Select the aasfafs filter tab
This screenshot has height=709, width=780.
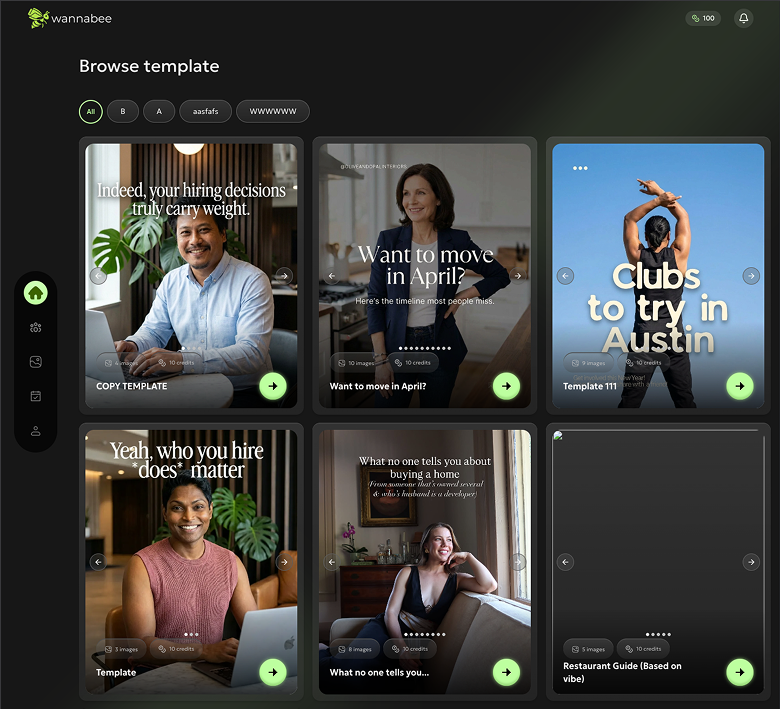(205, 111)
